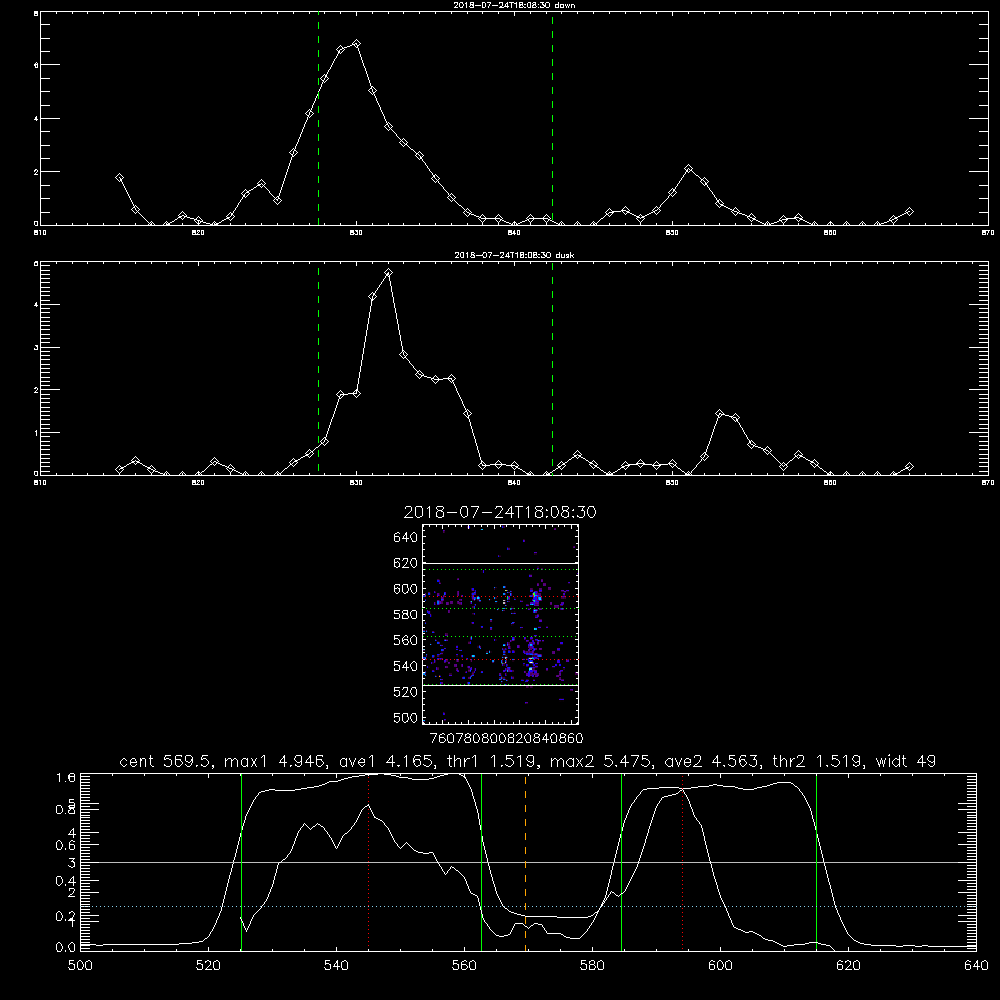Click the highest data point on dawn curve

tap(357, 43)
